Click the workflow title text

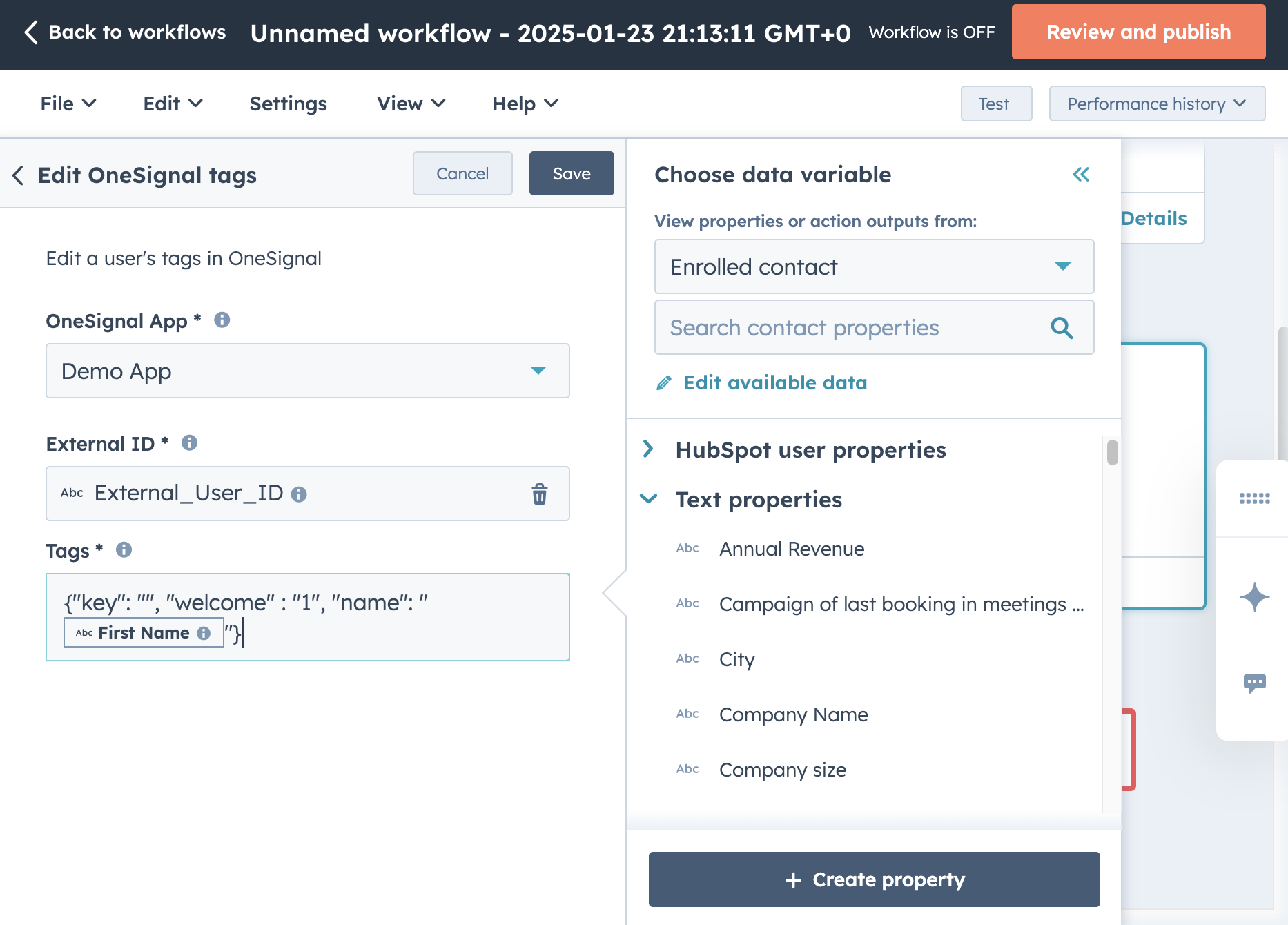coord(550,32)
